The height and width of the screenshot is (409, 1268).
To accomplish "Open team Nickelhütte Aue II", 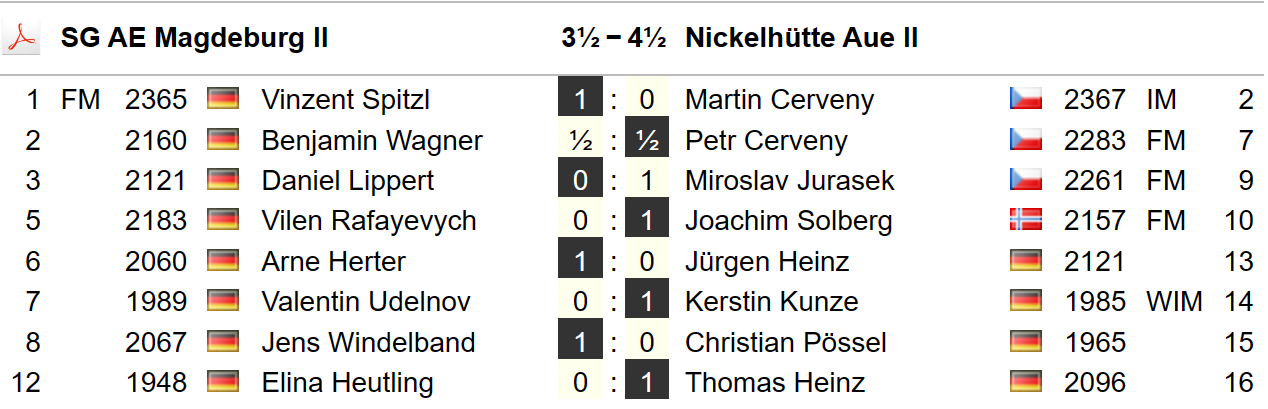I will coord(801,39).
